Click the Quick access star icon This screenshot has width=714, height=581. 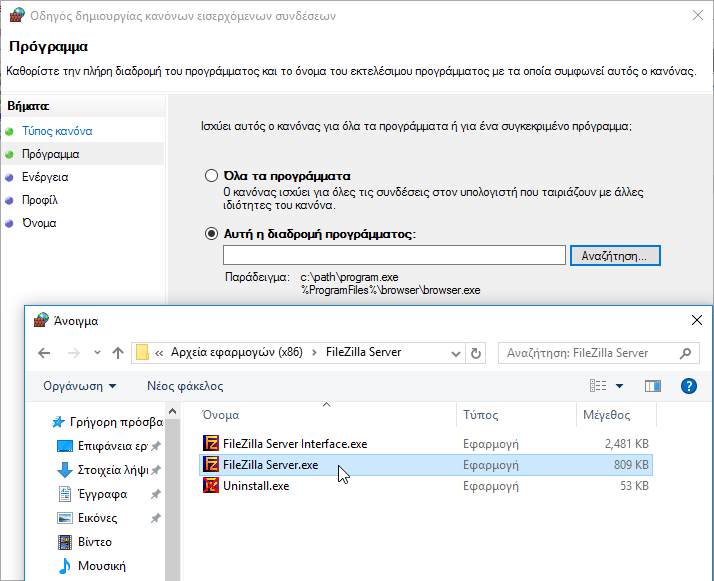pos(58,422)
